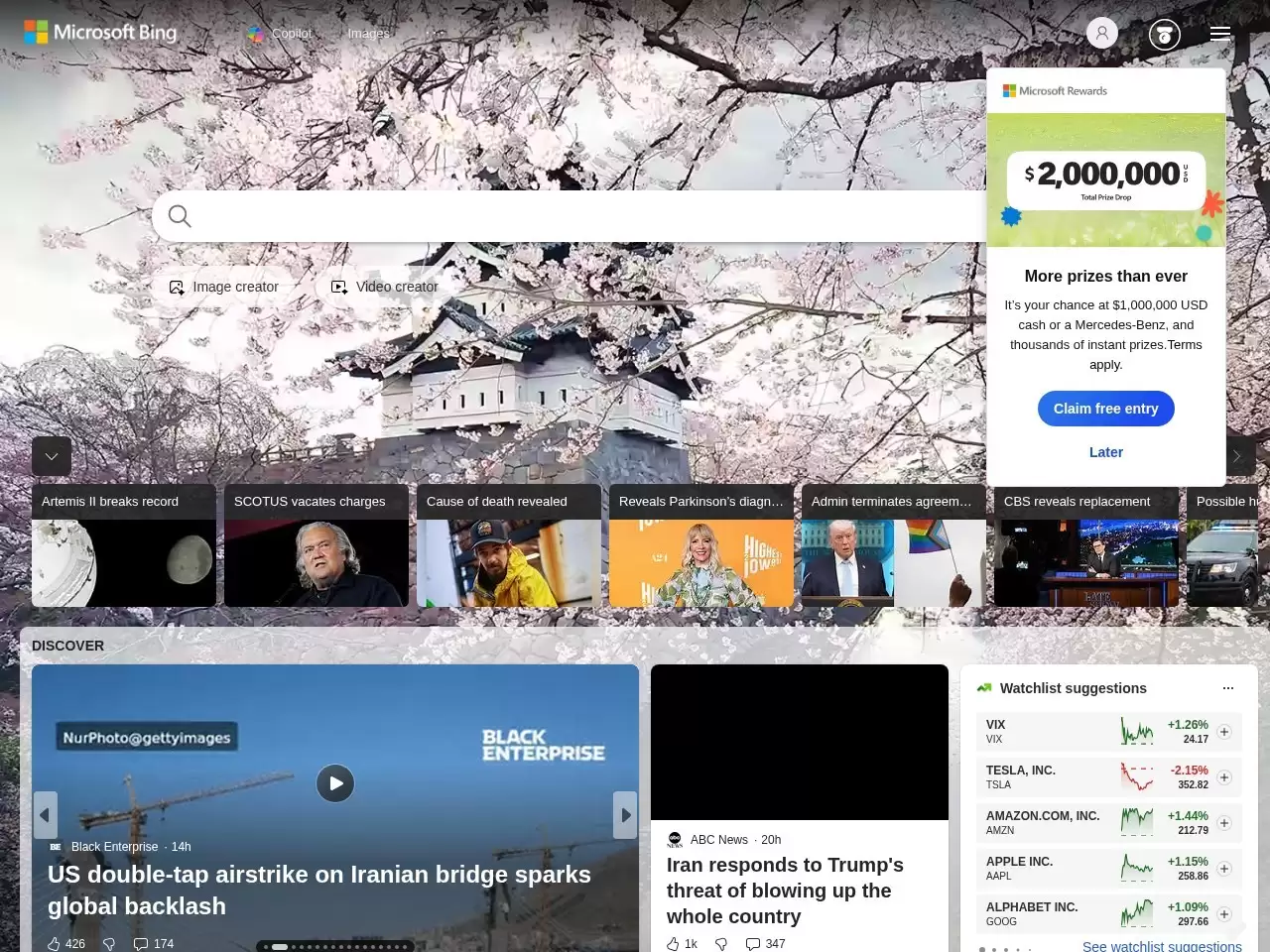1270x952 pixels.
Task: Go to previous Discover slide
Action: [x=45, y=815]
